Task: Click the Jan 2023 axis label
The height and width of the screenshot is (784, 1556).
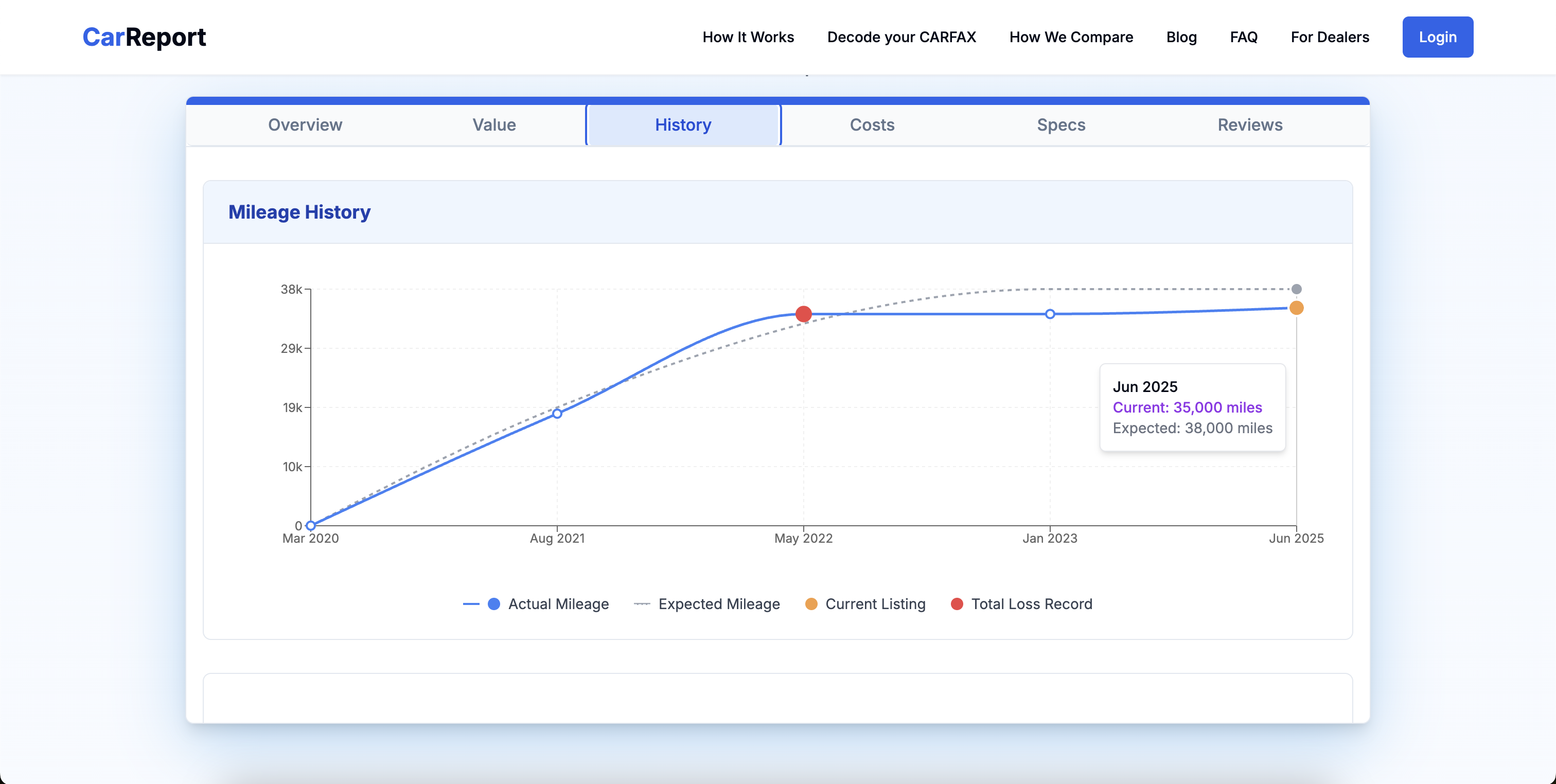Action: [x=1050, y=538]
